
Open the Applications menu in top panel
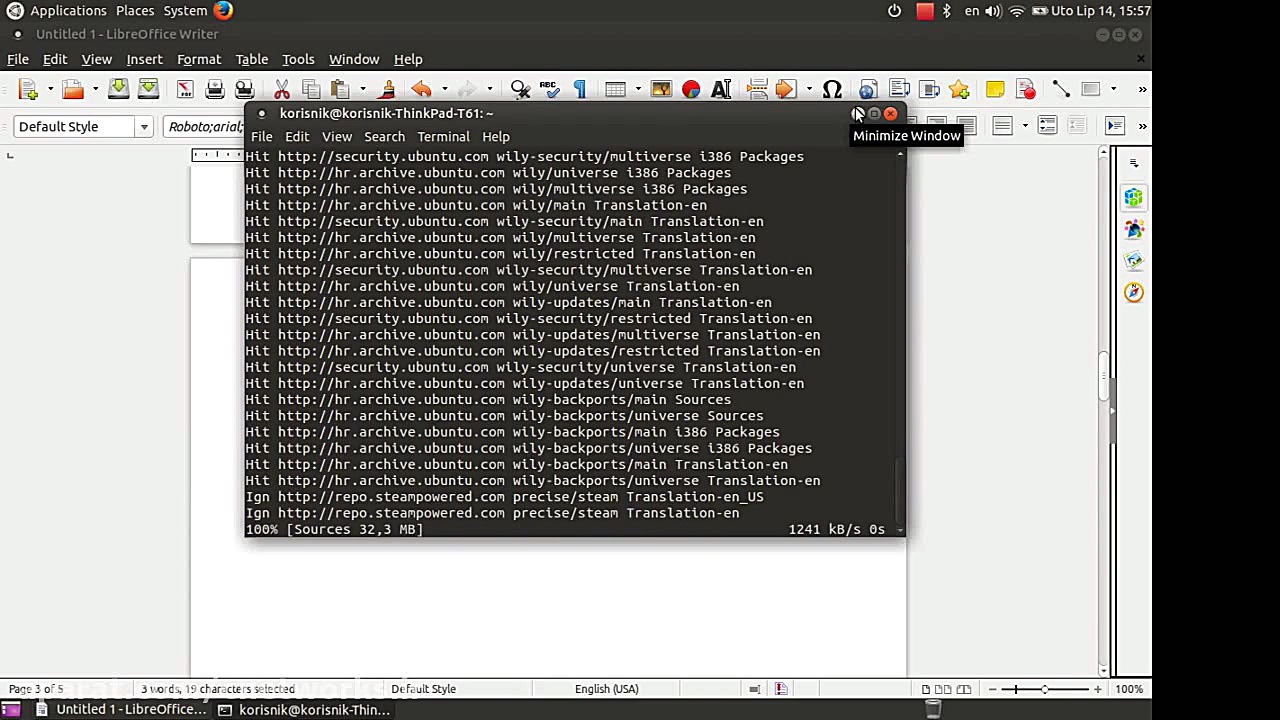coord(68,11)
